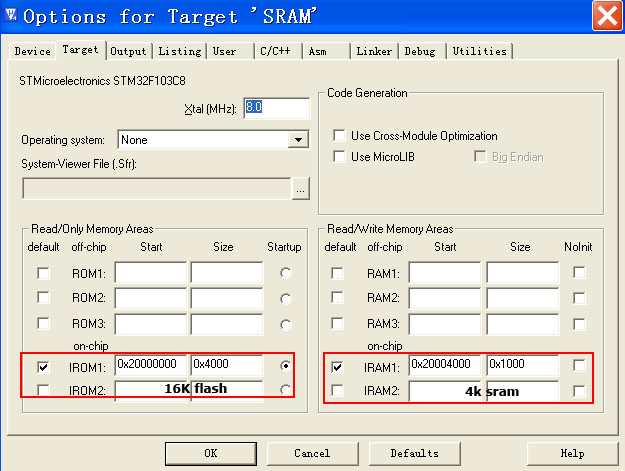
Task: Check the NoInit box for IRAM1
Action: point(579,366)
